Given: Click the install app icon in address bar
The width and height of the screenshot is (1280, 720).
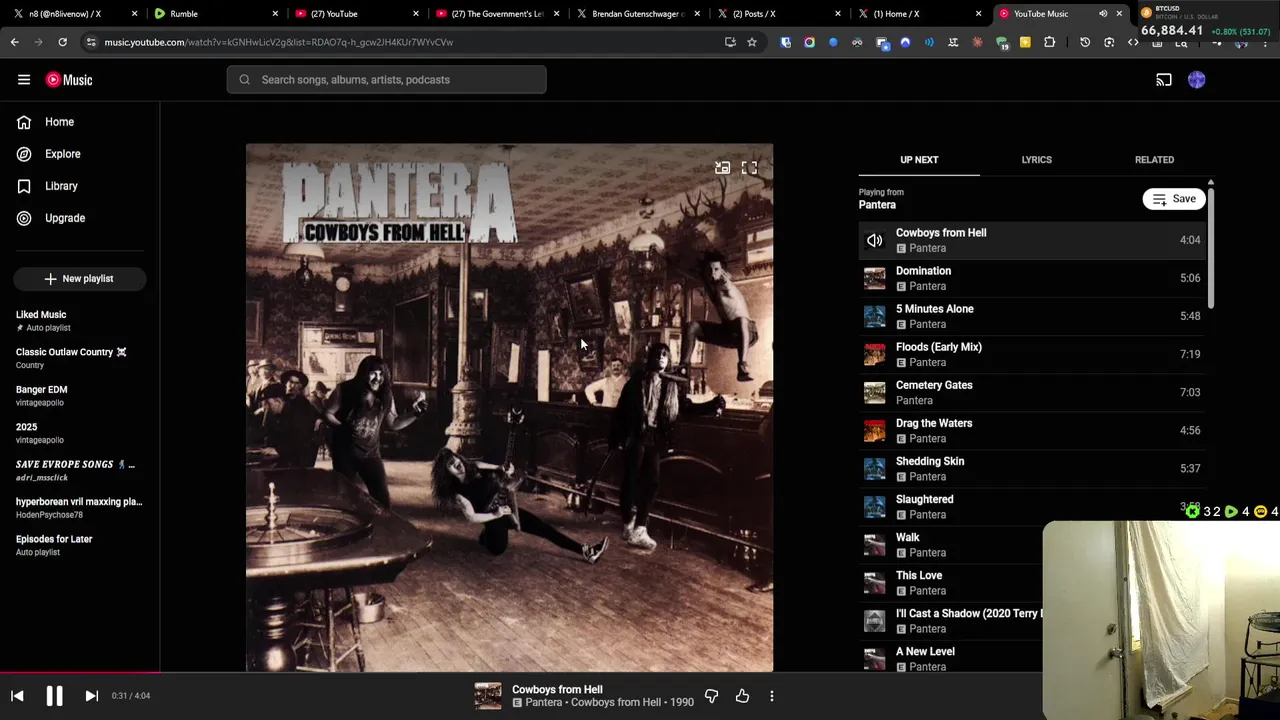Looking at the screenshot, I should coord(730,42).
